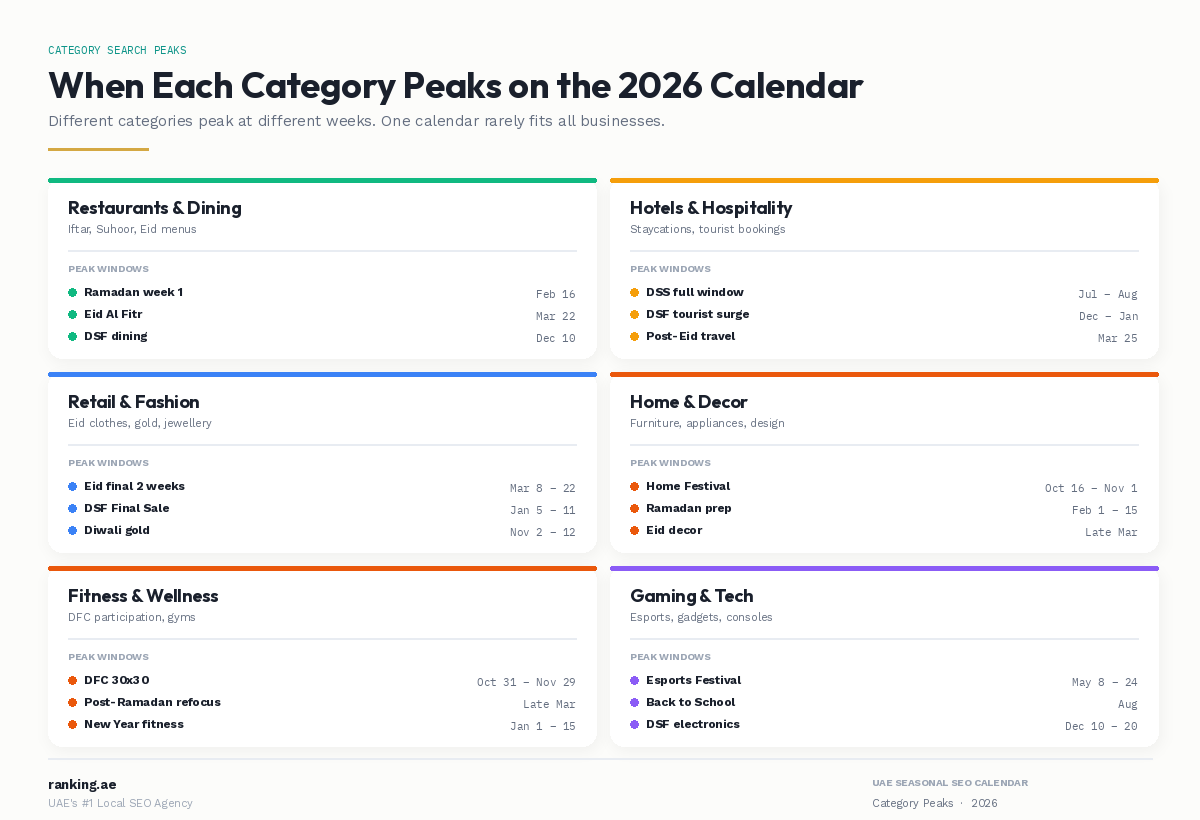Click the Hotels & Hospitality heading
1200x820 pixels.
click(710, 208)
